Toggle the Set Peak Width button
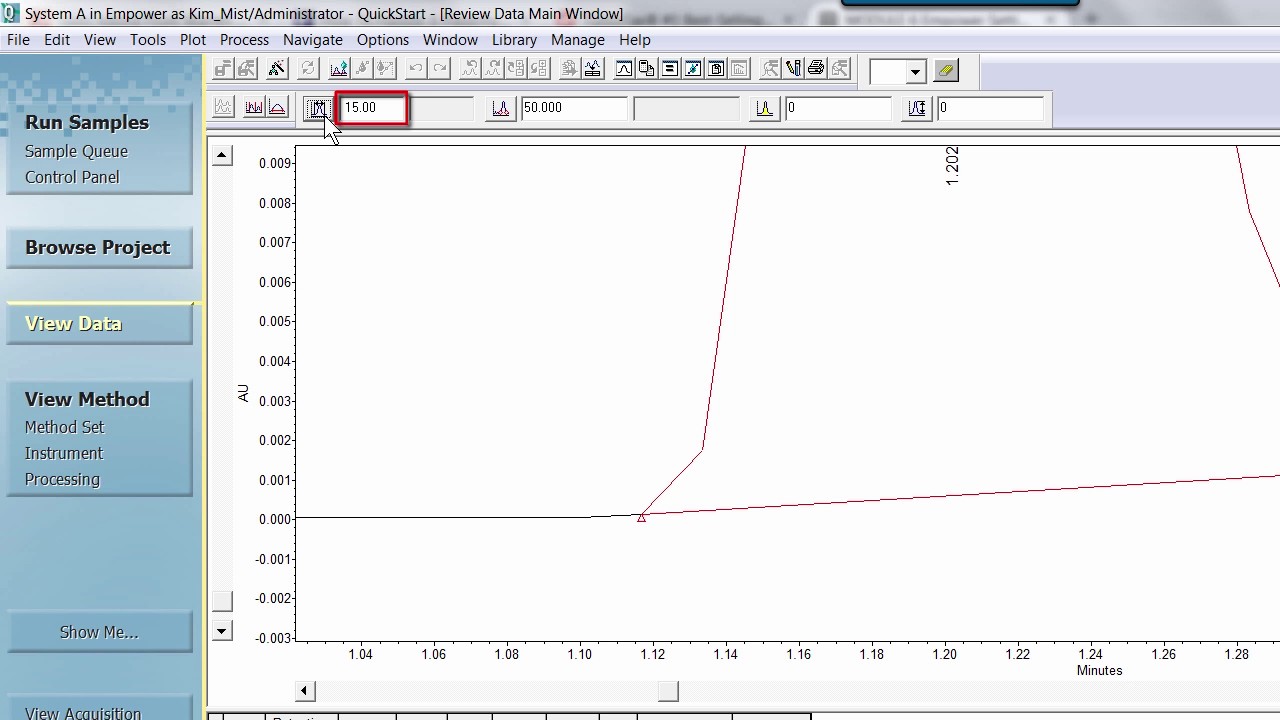This screenshot has height=720, width=1280. (x=318, y=108)
